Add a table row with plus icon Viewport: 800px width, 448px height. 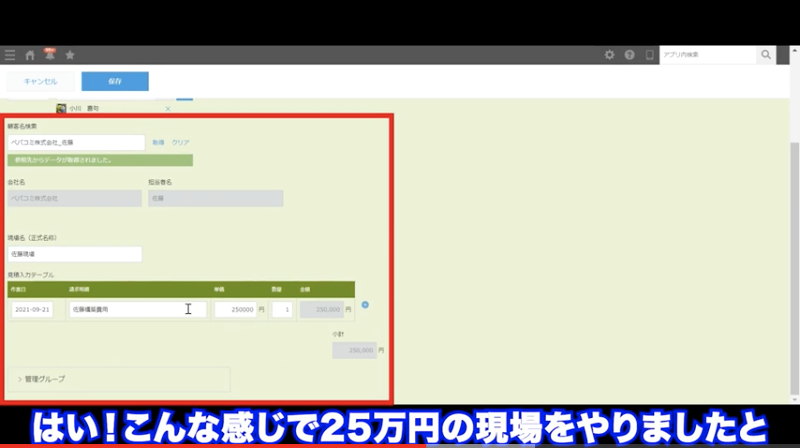click(x=365, y=305)
